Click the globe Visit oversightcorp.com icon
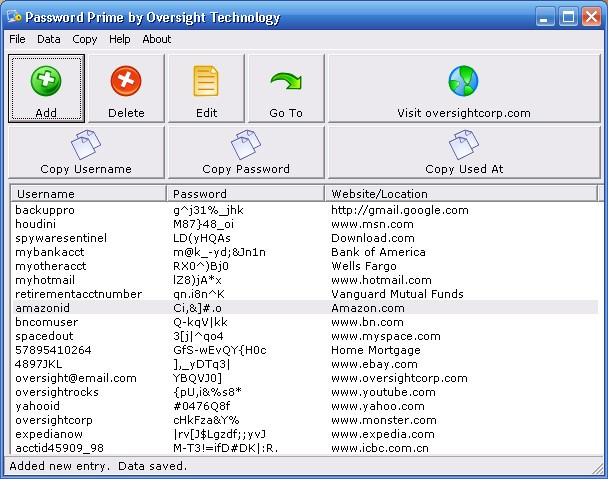 click(463, 81)
